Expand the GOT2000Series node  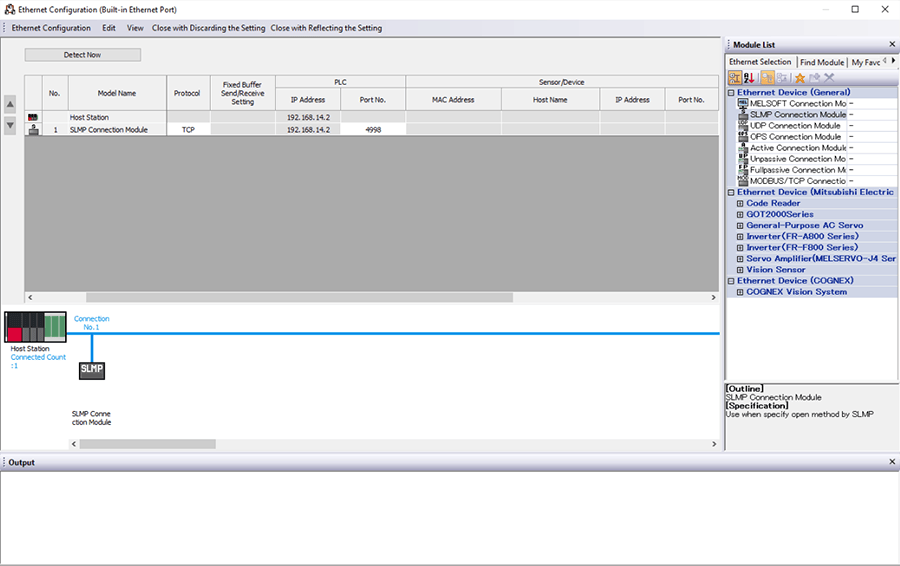(740, 214)
